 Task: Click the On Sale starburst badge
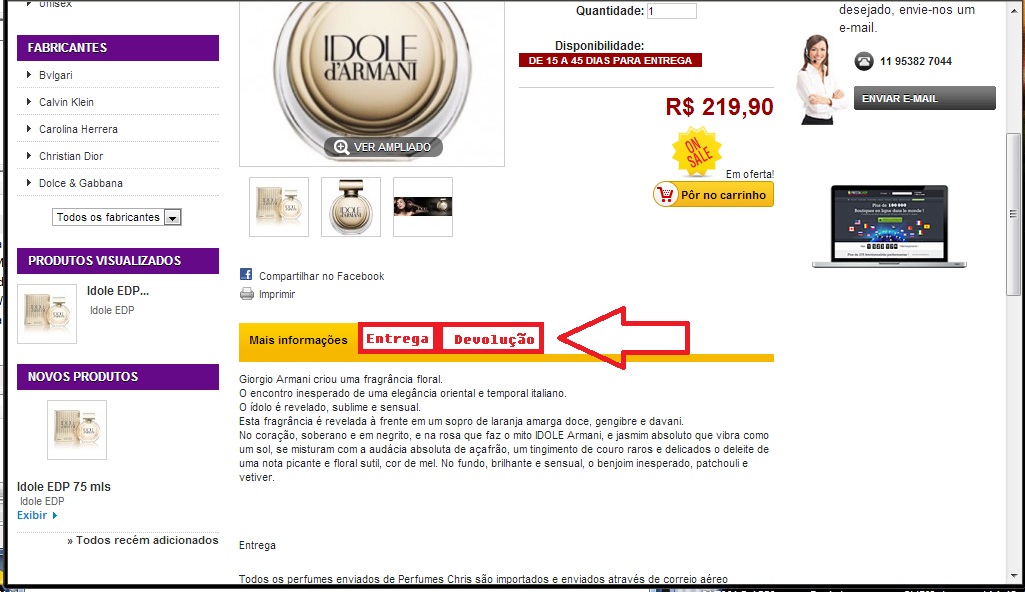[697, 151]
